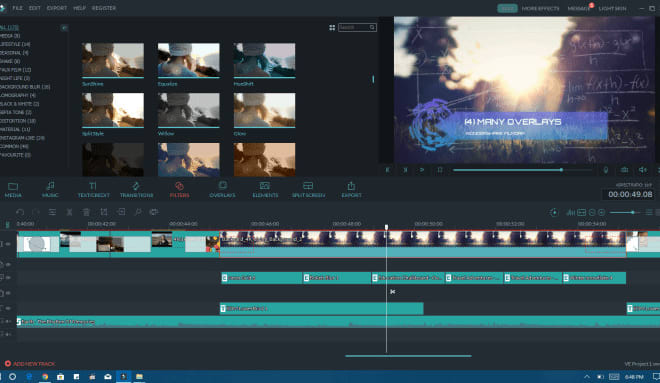Take a snapshot of the preview
Image resolution: width=660 pixels, height=383 pixels.
625,170
